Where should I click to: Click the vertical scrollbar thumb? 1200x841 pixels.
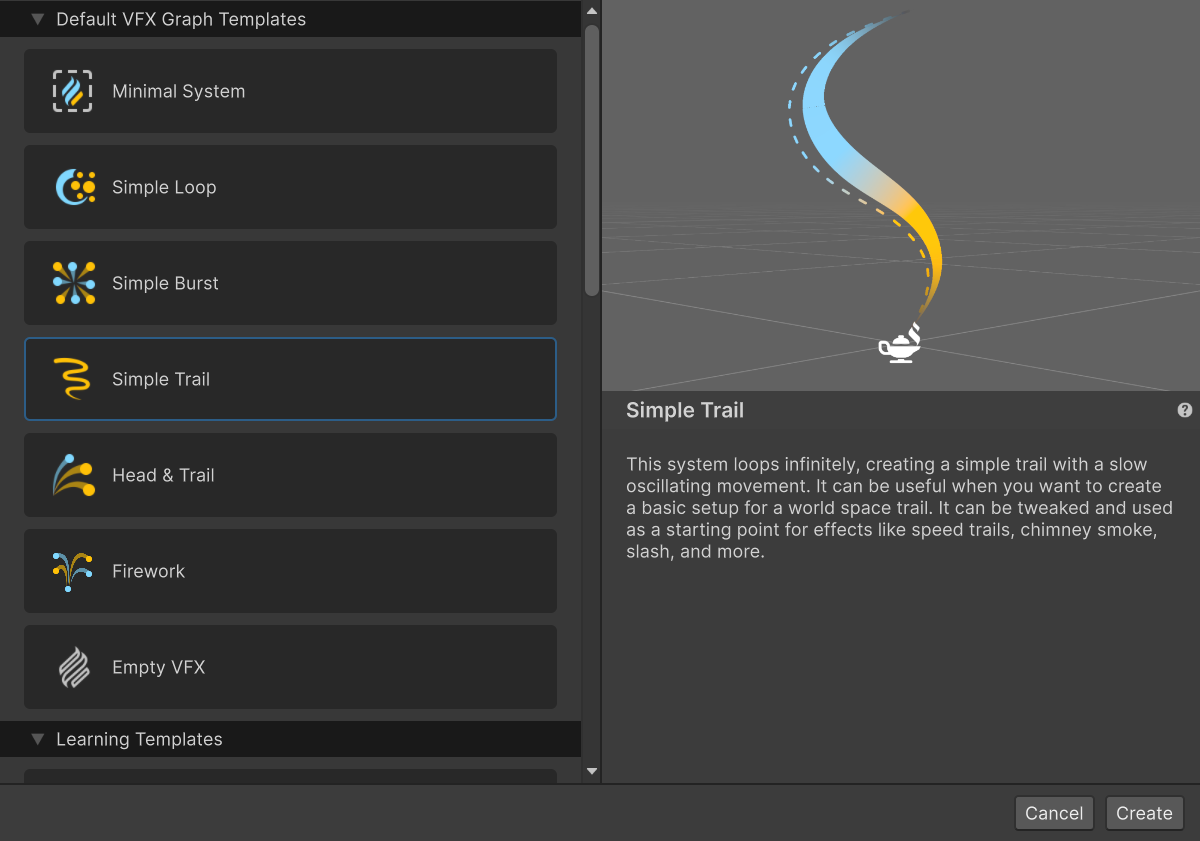[x=591, y=160]
